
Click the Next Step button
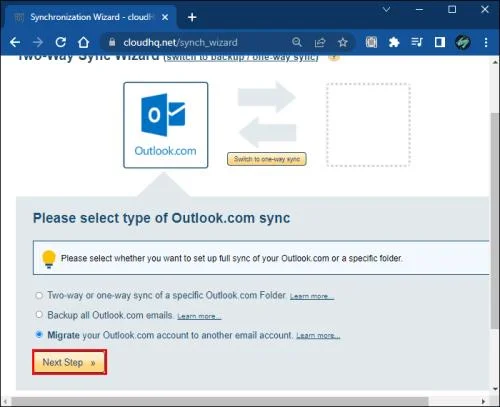pos(69,362)
